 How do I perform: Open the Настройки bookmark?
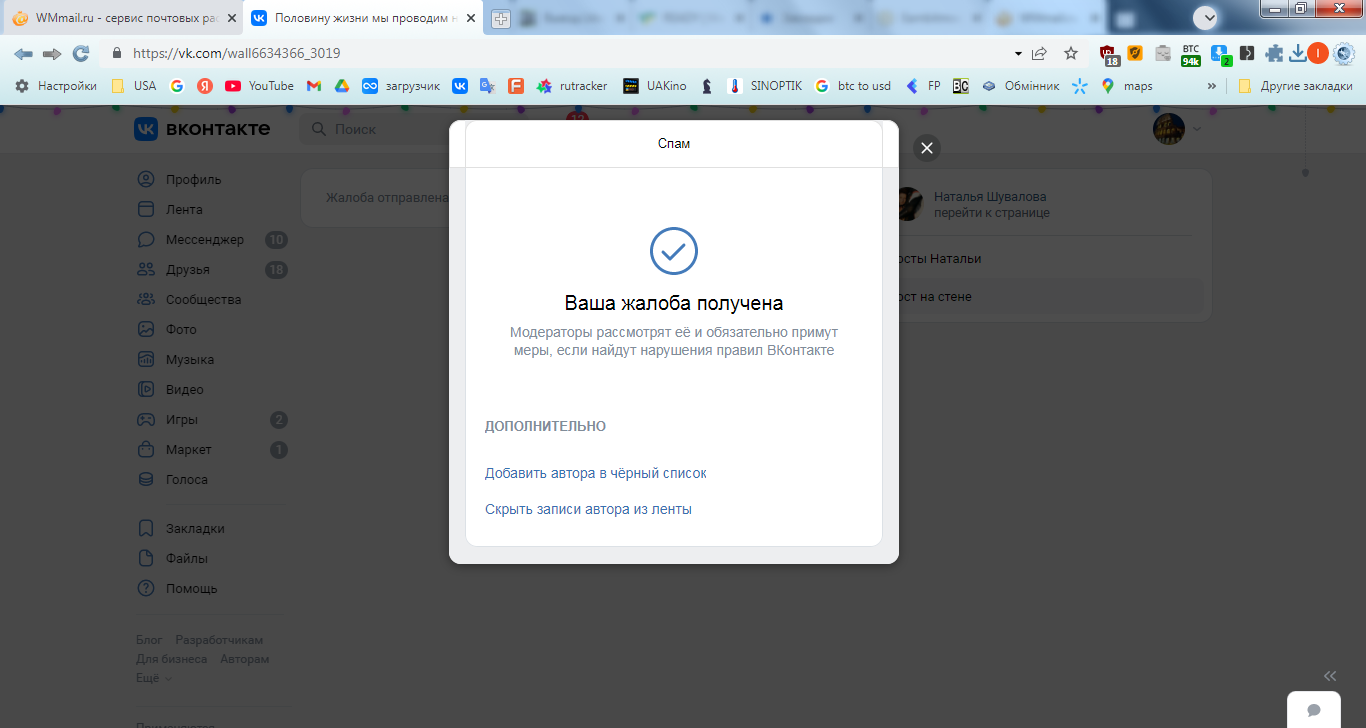coord(56,86)
